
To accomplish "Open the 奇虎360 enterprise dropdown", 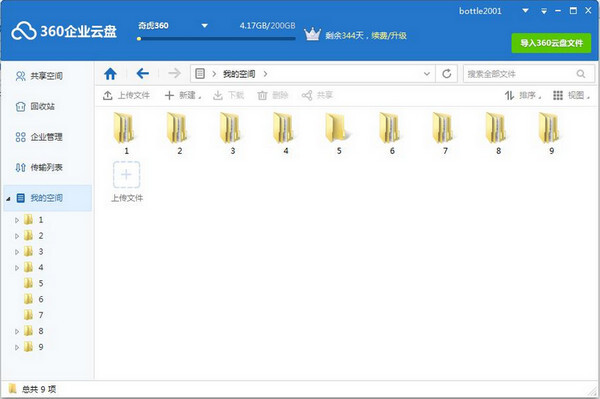I will [x=205, y=26].
